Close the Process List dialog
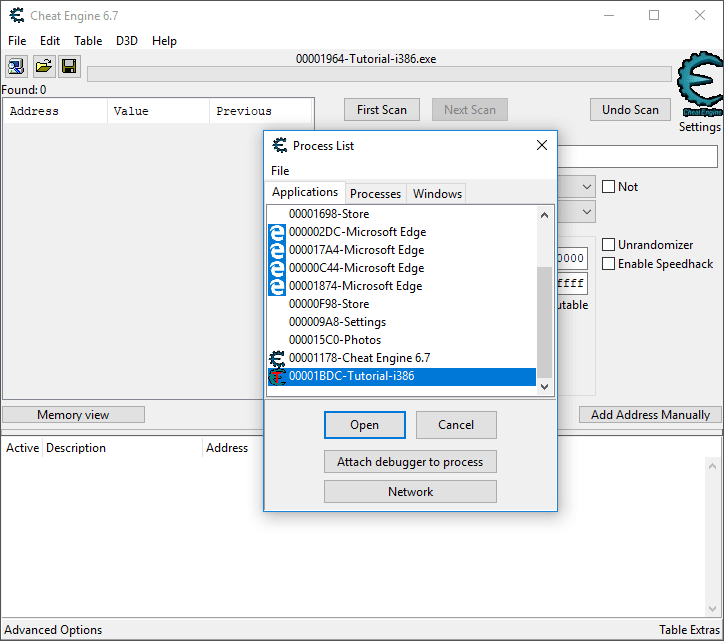Screen dimensions: 724x641 [542, 145]
